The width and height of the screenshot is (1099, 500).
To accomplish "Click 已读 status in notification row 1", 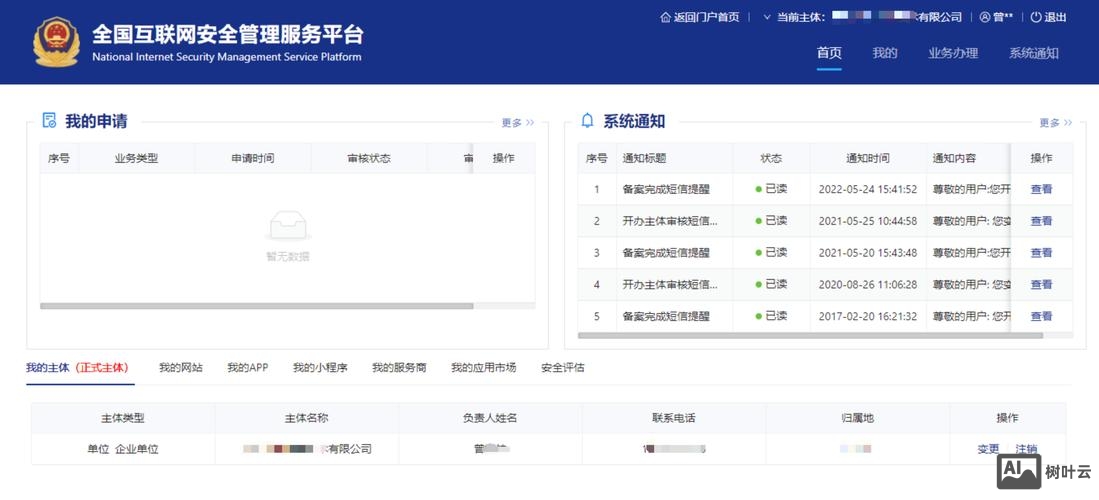I will [x=772, y=189].
